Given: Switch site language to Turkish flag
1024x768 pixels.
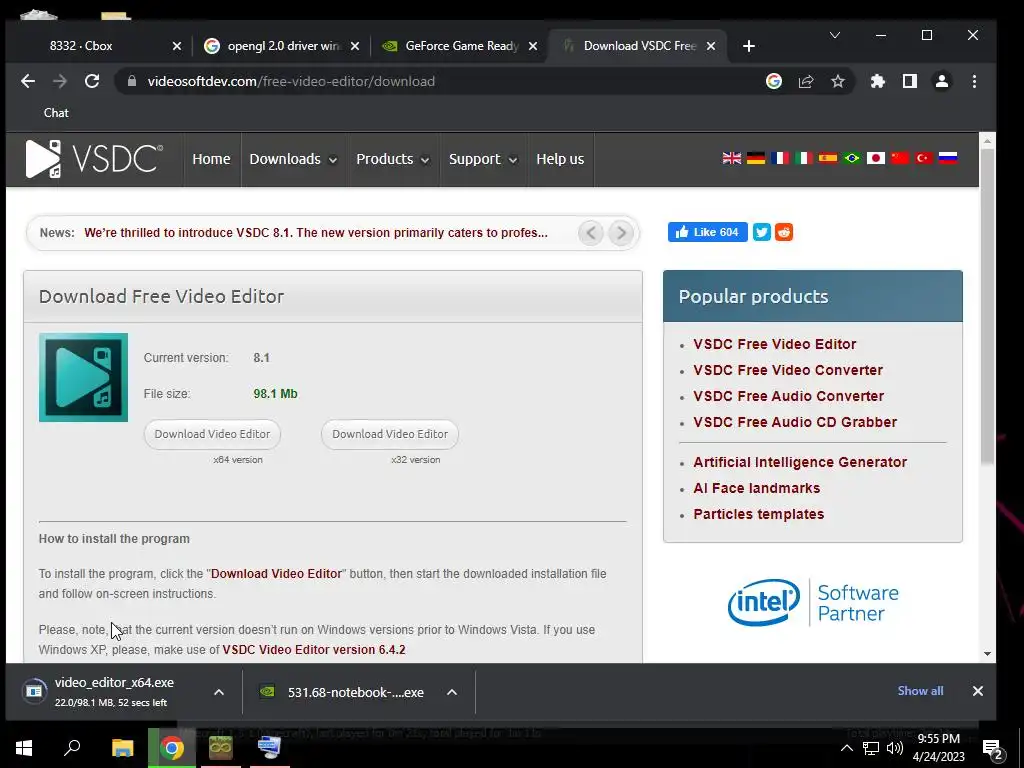Looking at the screenshot, I should pos(923,158).
